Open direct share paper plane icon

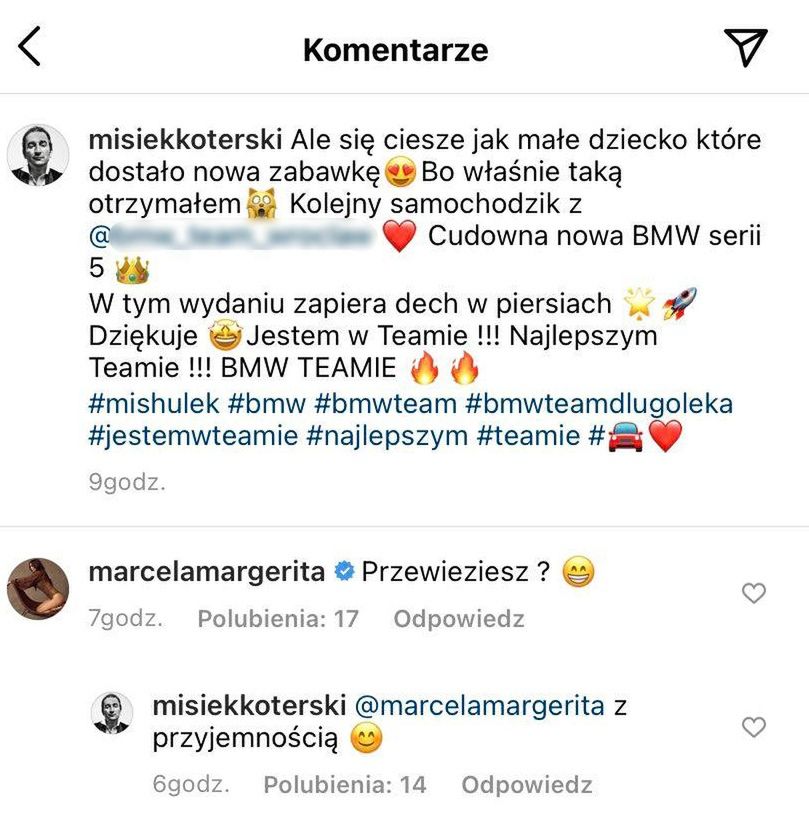745,47
